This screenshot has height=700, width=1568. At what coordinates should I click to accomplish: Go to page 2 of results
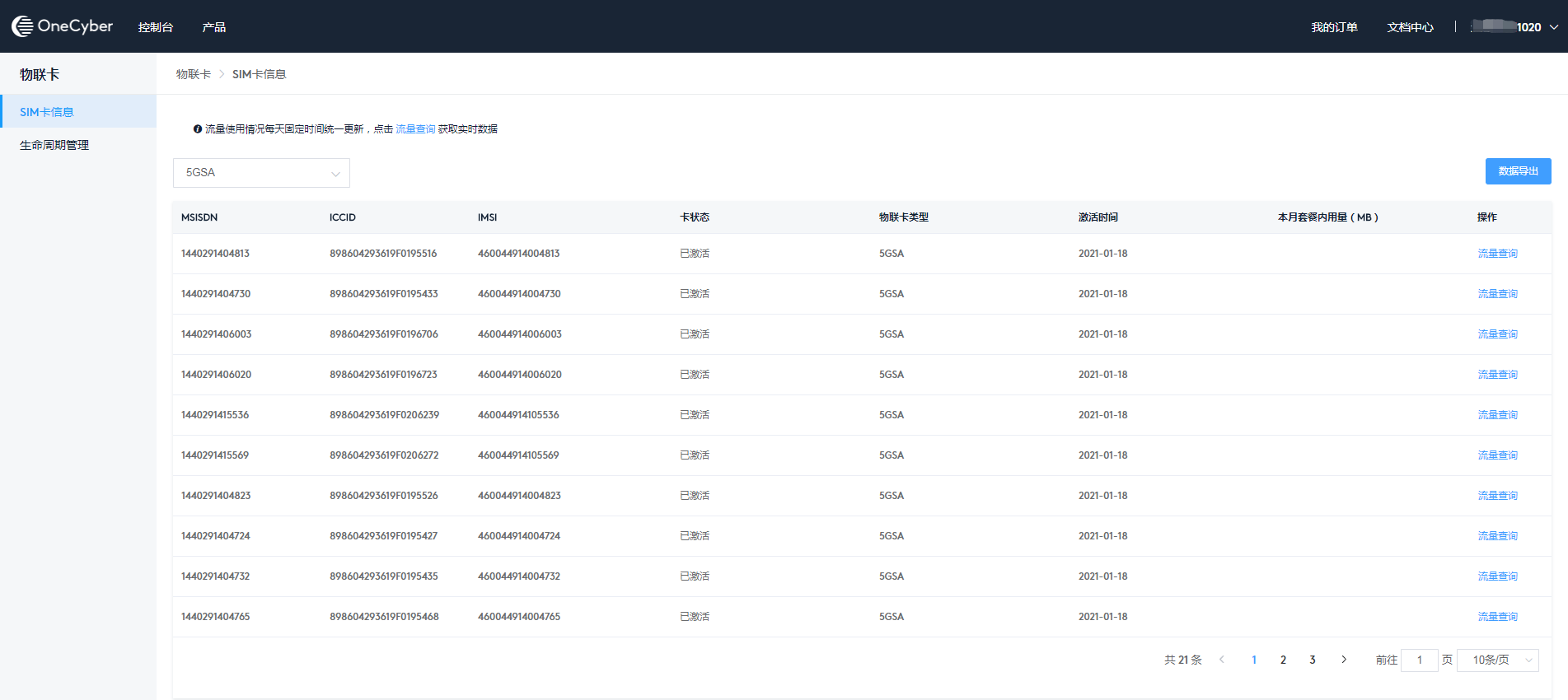(1283, 660)
